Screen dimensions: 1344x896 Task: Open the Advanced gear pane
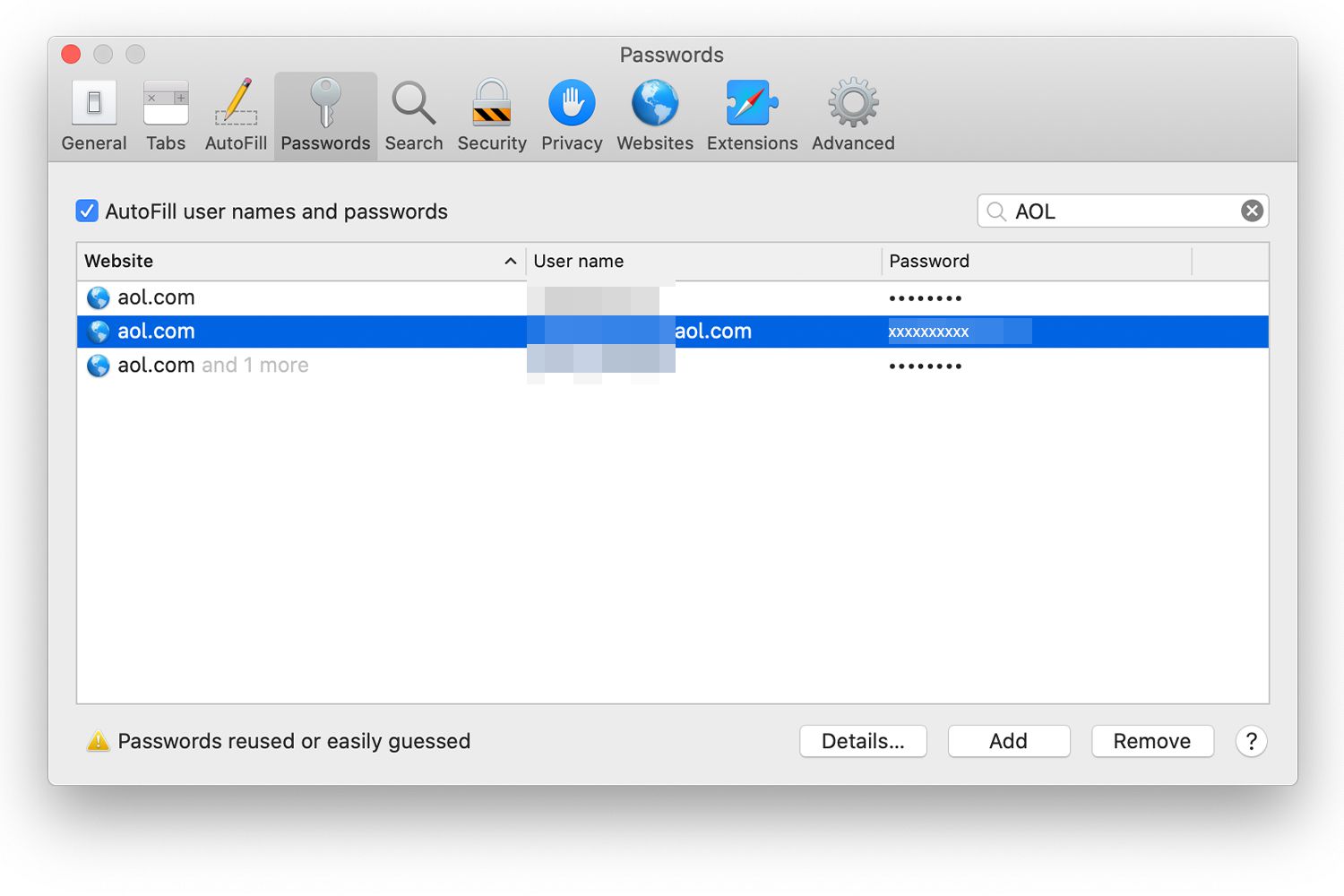click(x=853, y=116)
